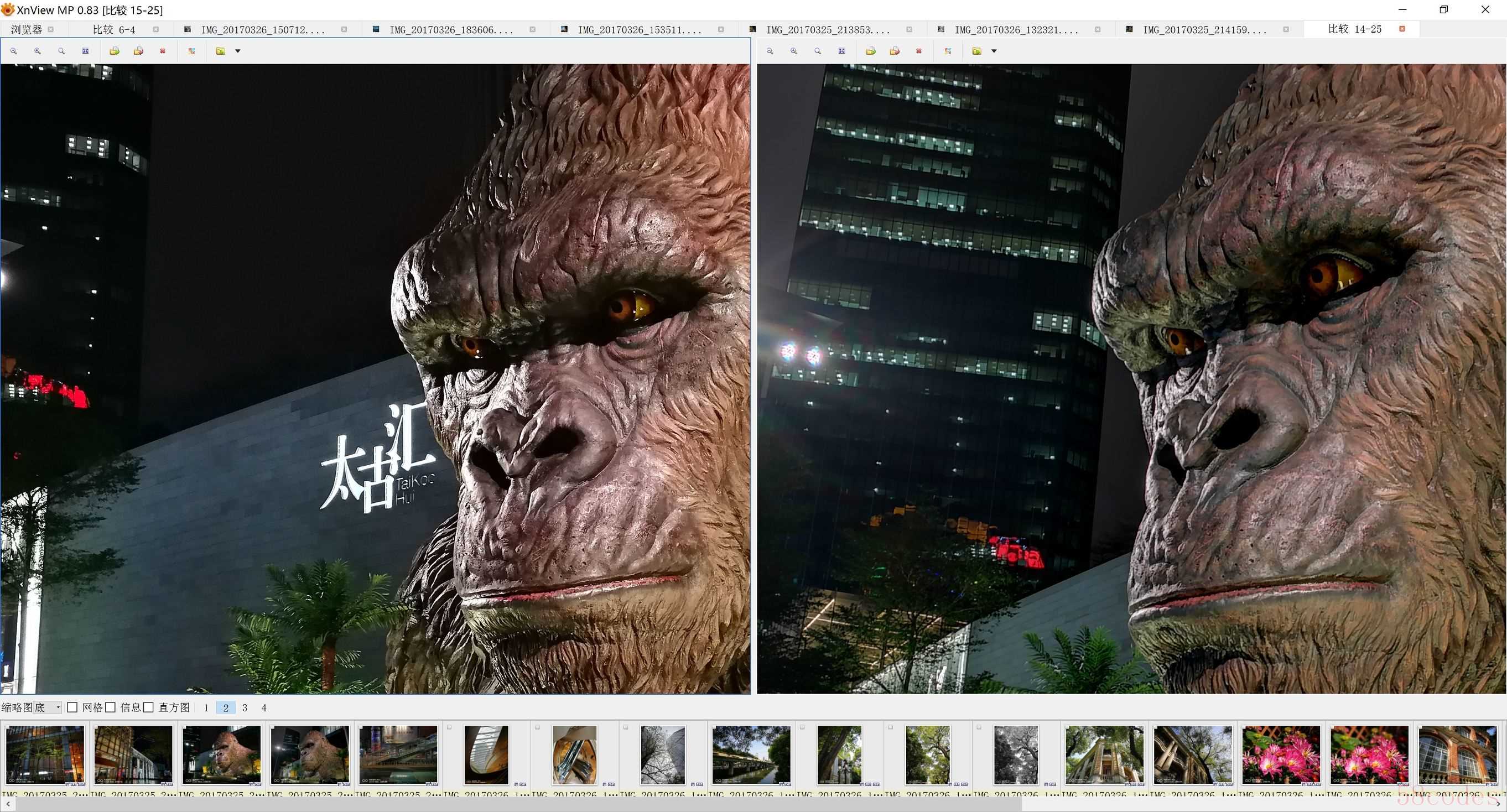Viewport: 1507px width, 812px height.
Task: Reset zoom in the left compare pane
Action: (61, 51)
